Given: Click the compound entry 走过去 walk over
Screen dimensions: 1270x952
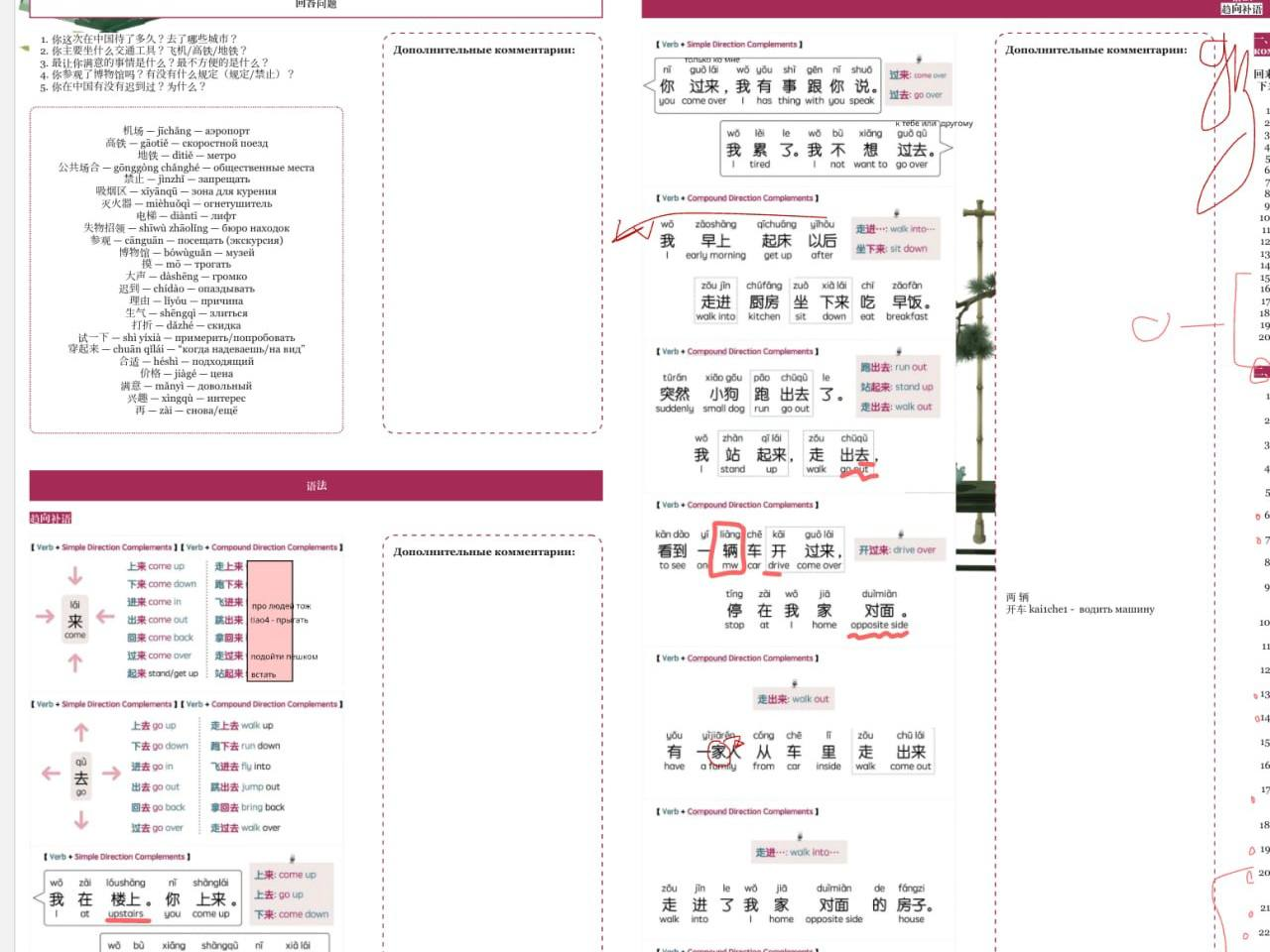Looking at the screenshot, I should tap(245, 828).
